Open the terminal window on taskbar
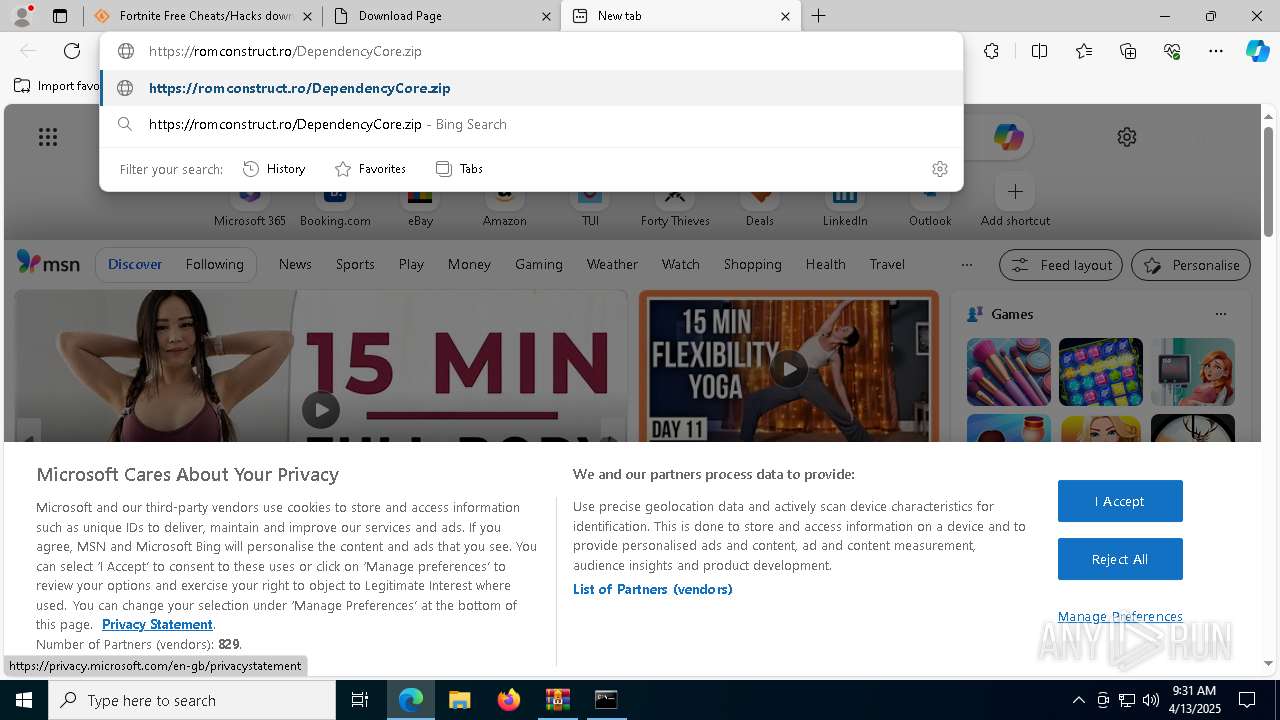 [606, 700]
